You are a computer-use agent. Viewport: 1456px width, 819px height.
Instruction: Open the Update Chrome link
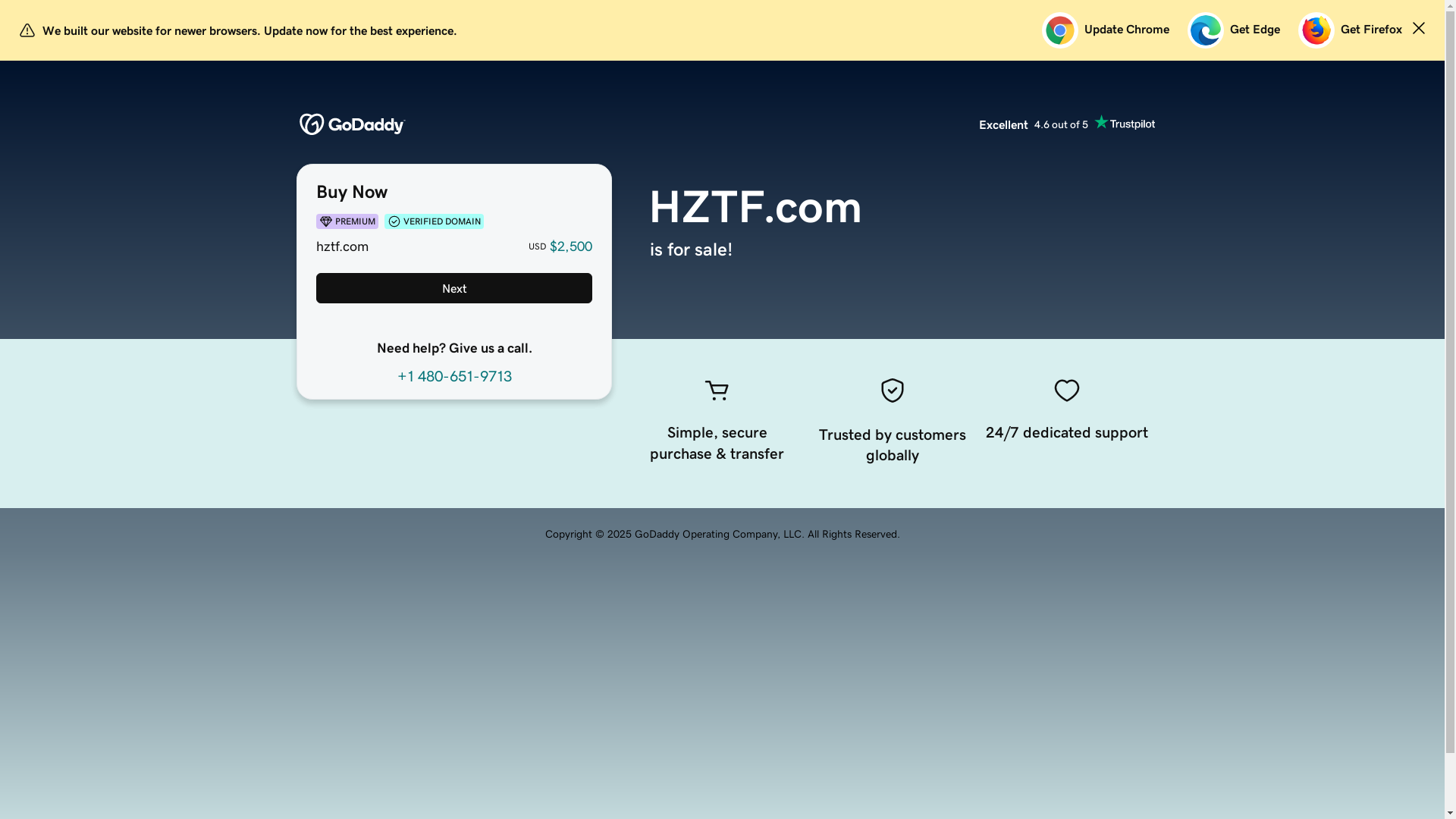pos(1126,30)
